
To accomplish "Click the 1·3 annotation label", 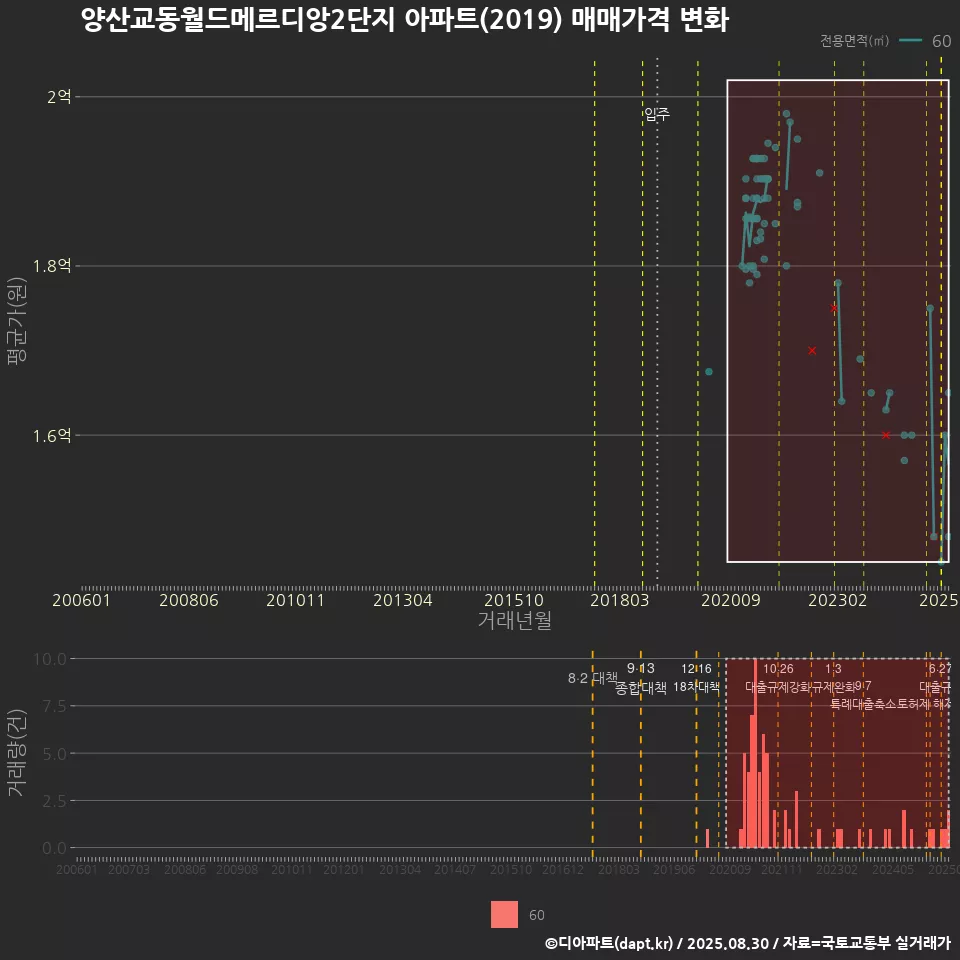I will [x=833, y=669].
